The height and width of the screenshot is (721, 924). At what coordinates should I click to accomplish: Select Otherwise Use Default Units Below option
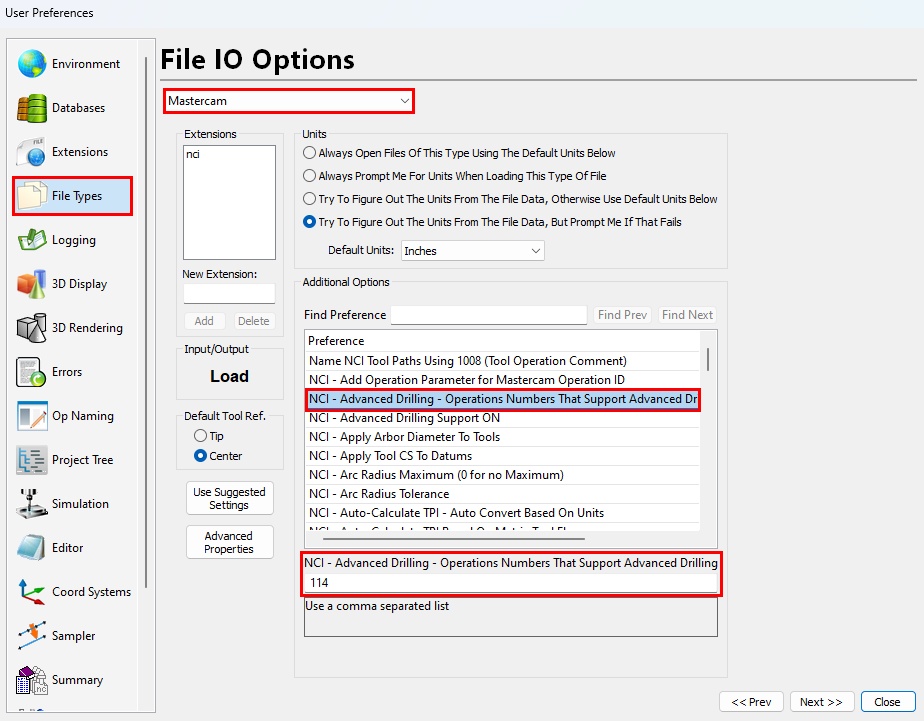[309, 199]
